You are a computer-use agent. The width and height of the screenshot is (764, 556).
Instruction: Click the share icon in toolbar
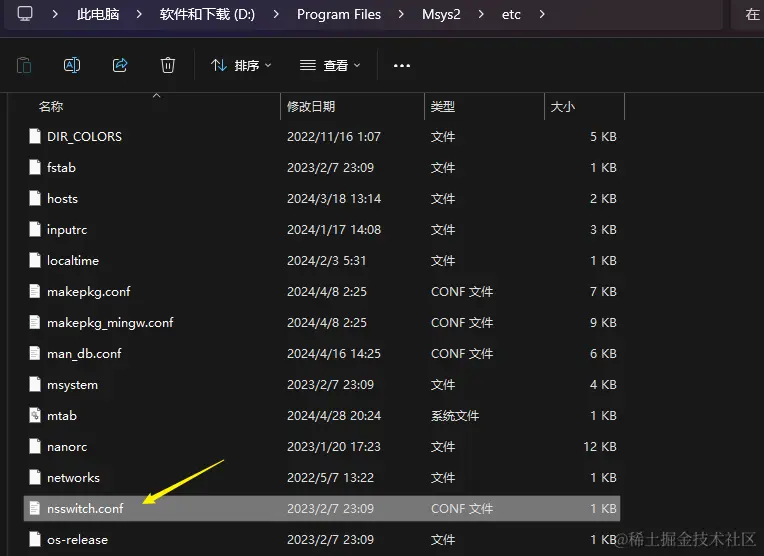coord(120,65)
